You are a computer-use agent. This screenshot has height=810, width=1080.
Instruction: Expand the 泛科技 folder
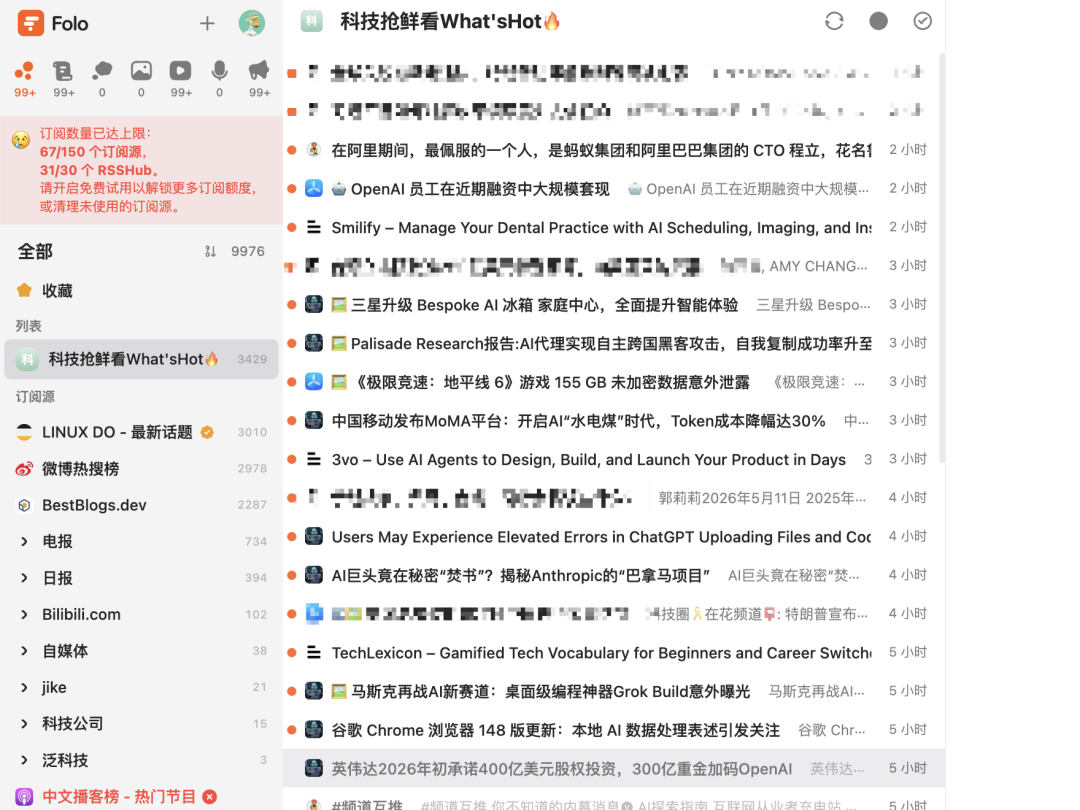[x=24, y=760]
